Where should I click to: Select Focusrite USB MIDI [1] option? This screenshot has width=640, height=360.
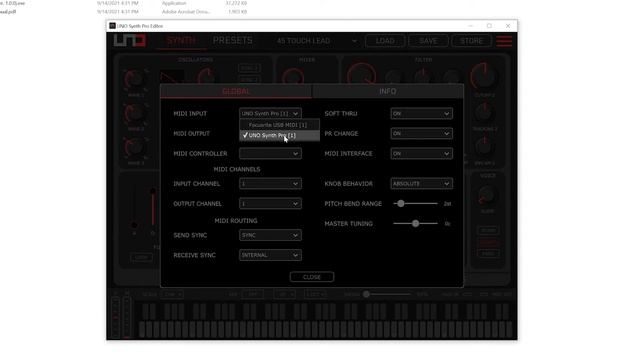pos(279,125)
